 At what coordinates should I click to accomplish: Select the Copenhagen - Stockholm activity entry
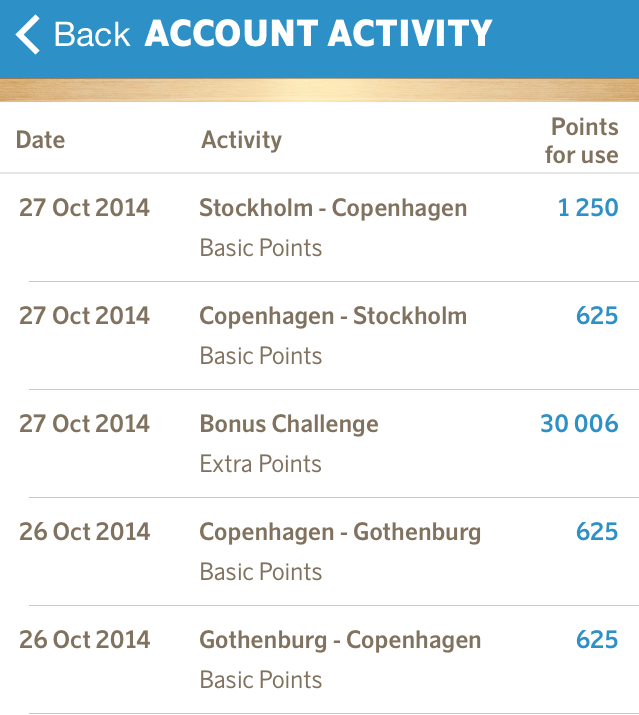[x=333, y=316]
